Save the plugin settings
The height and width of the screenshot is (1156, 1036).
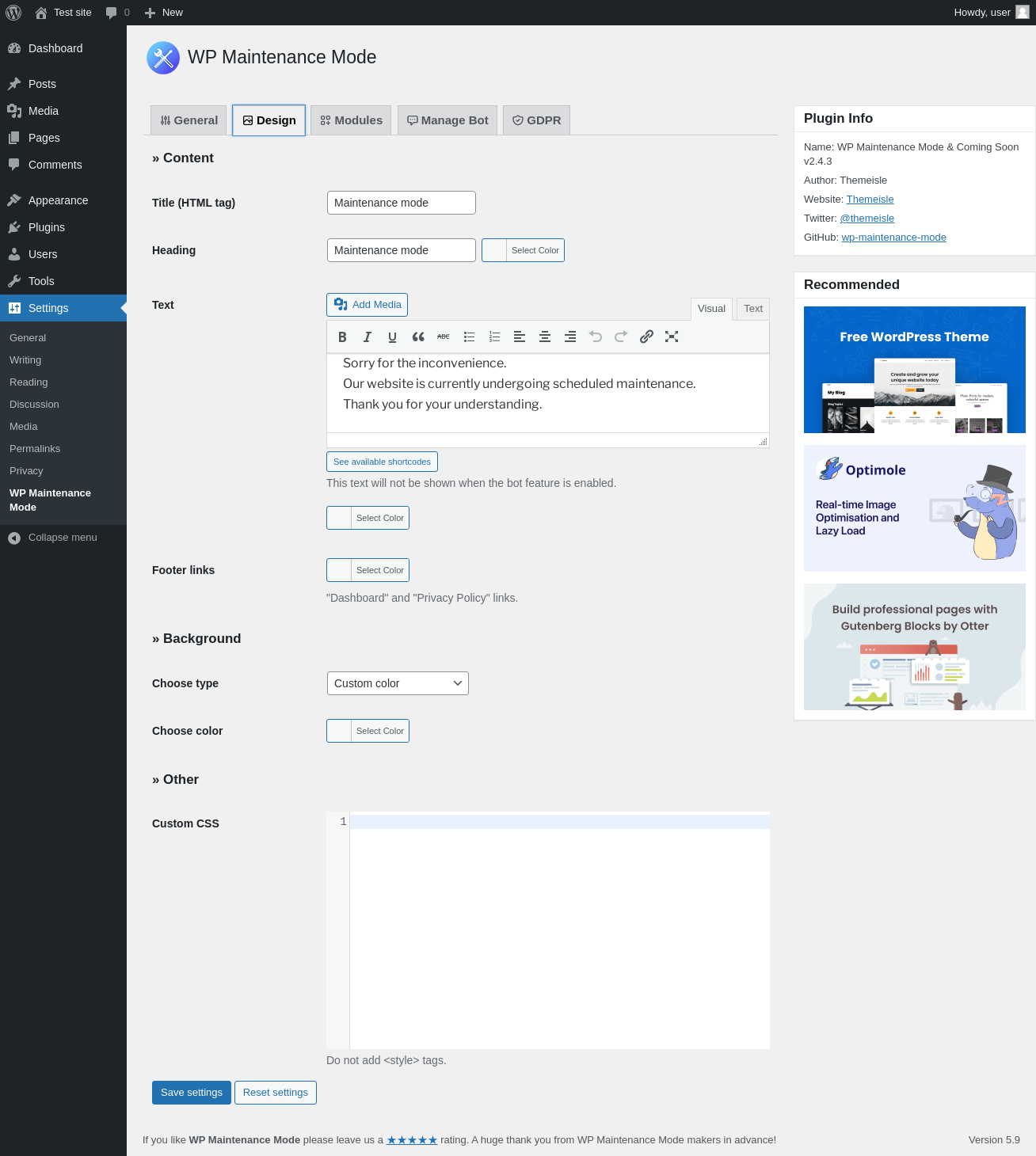point(192,1093)
